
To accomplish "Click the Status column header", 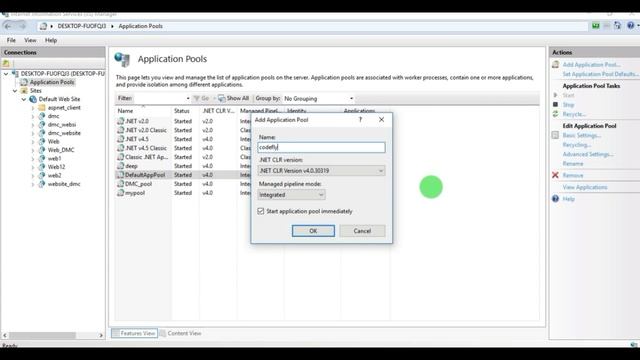I will pos(182,111).
